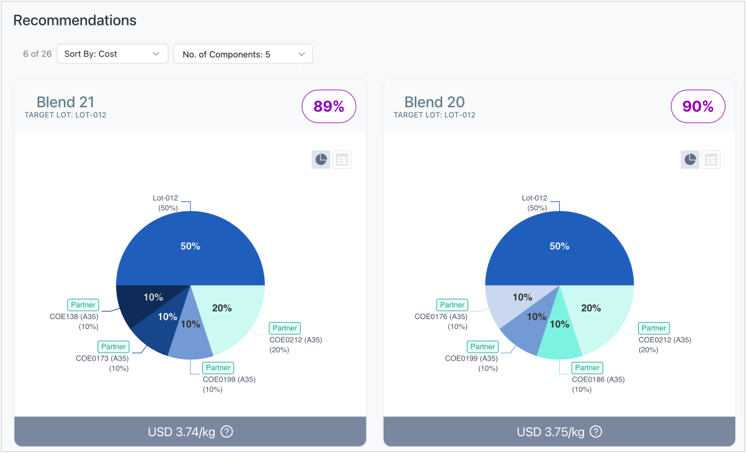Image resolution: width=746 pixels, height=453 pixels.
Task: Click help icon beside USD 3.75/kg
Action: coord(596,432)
